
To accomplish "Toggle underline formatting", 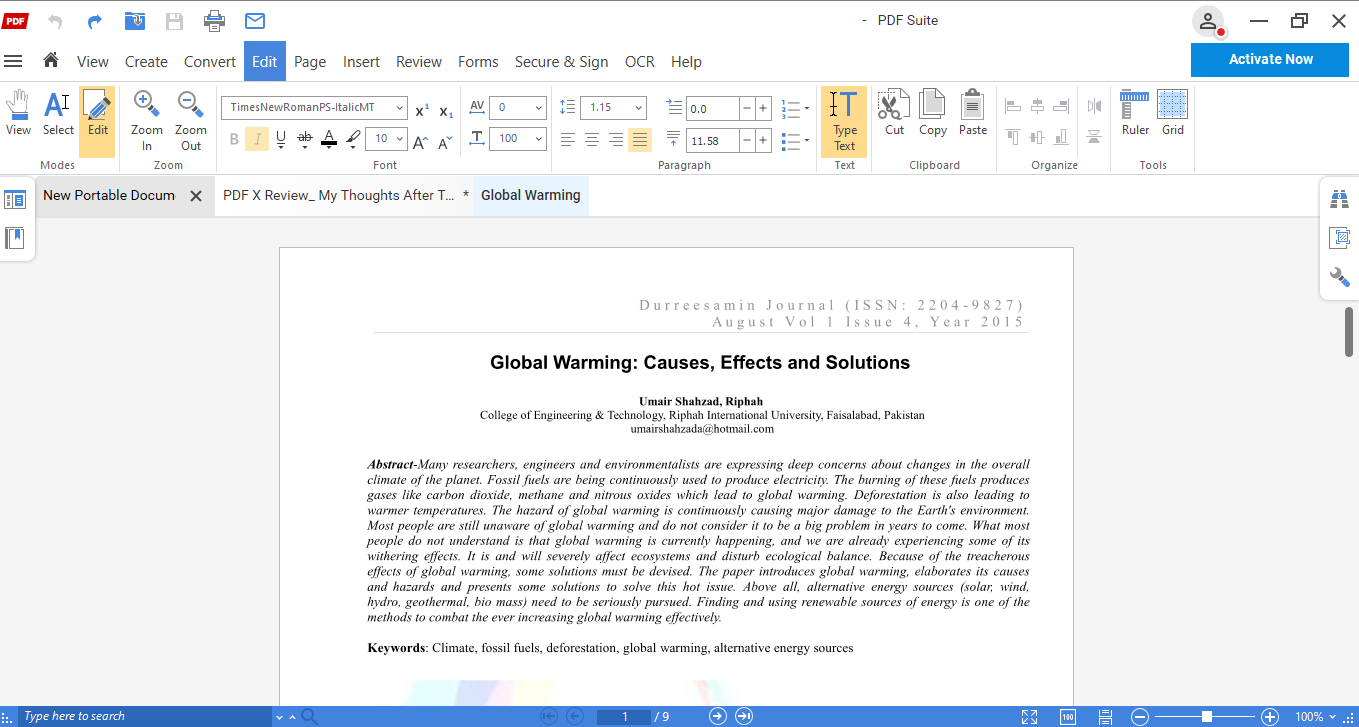I will (x=281, y=138).
